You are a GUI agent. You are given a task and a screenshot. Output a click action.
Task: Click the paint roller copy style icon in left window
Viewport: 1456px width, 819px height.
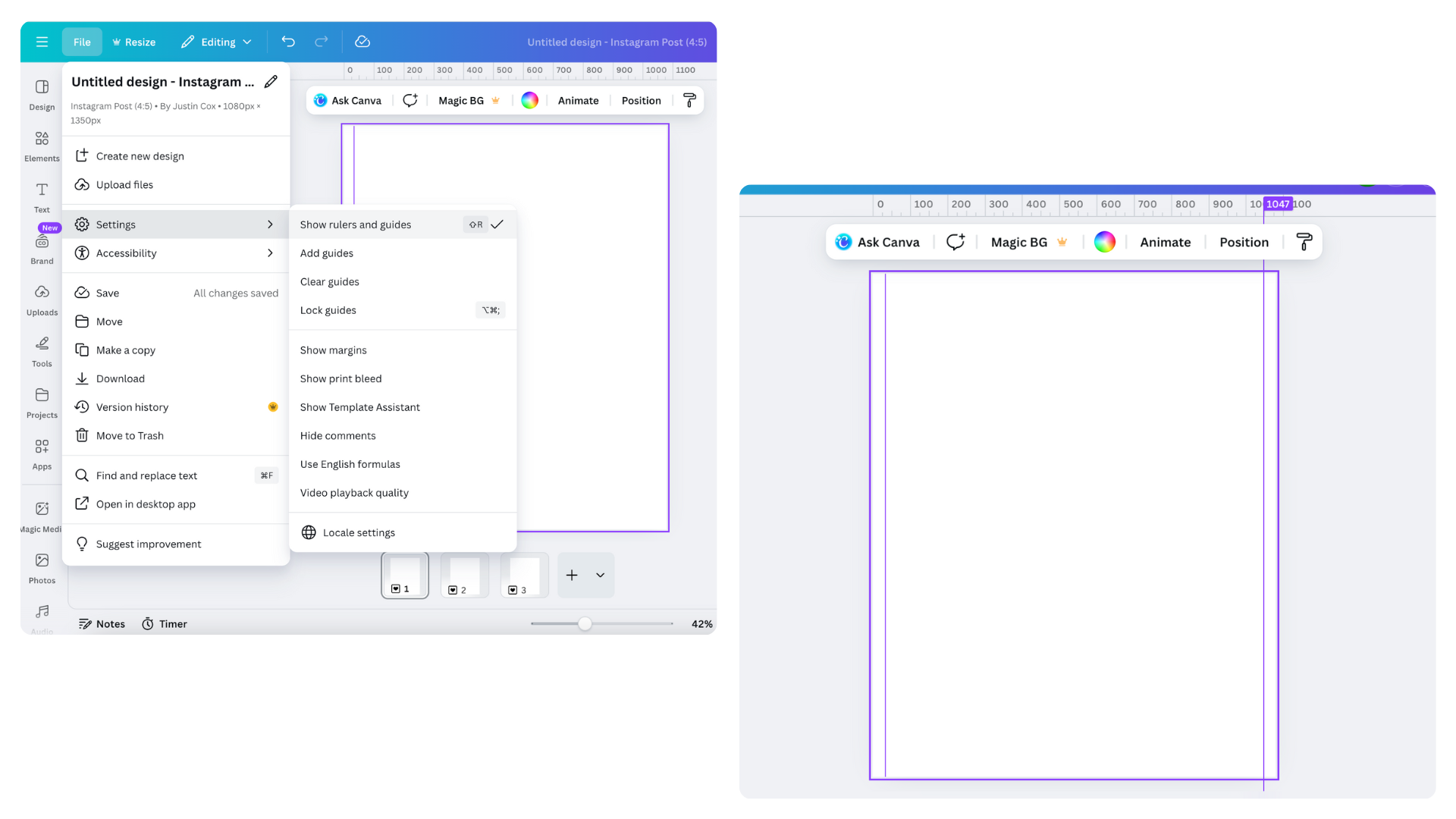(x=689, y=100)
